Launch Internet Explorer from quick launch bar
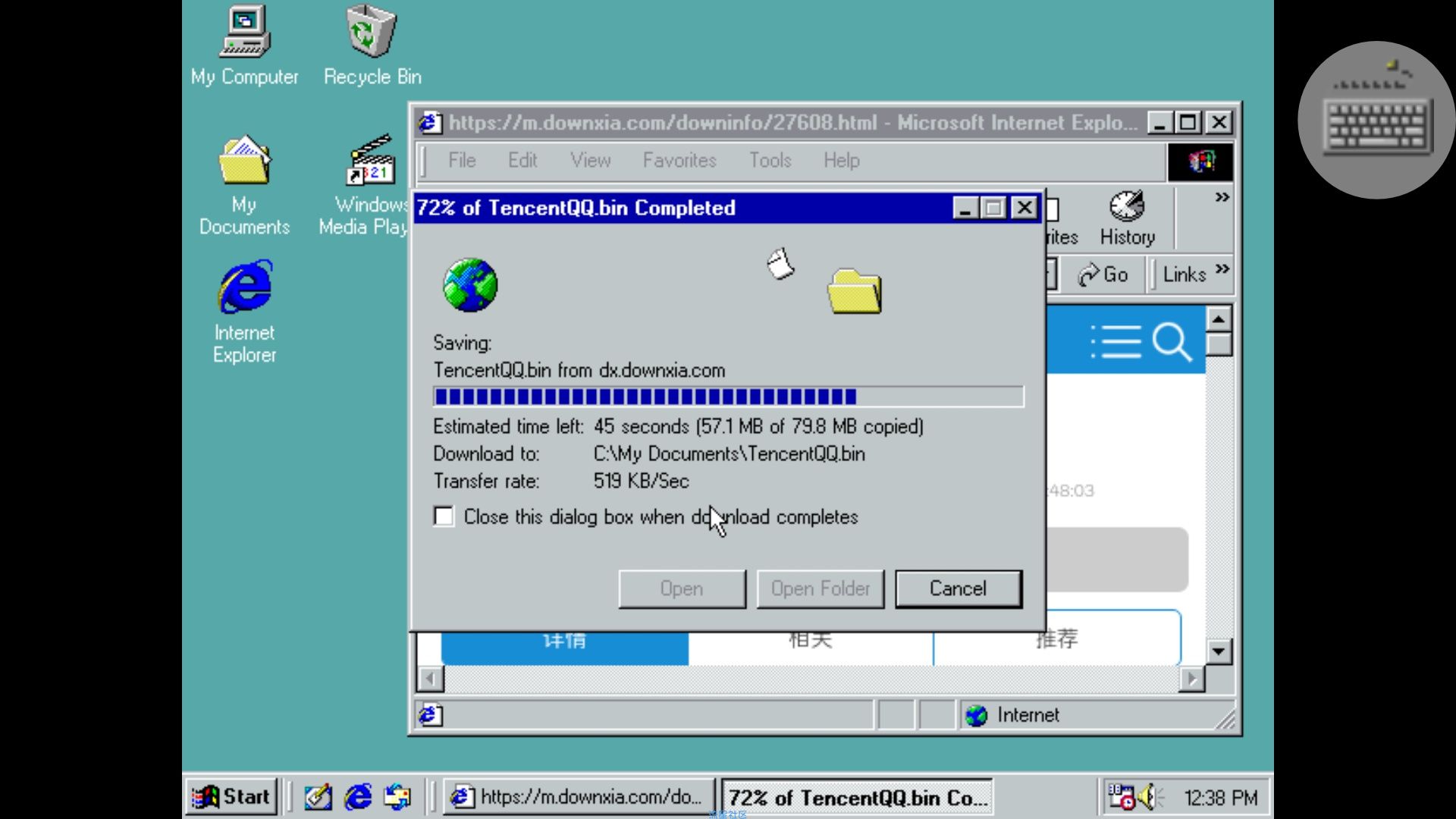This screenshot has width=1456, height=819. 358,797
